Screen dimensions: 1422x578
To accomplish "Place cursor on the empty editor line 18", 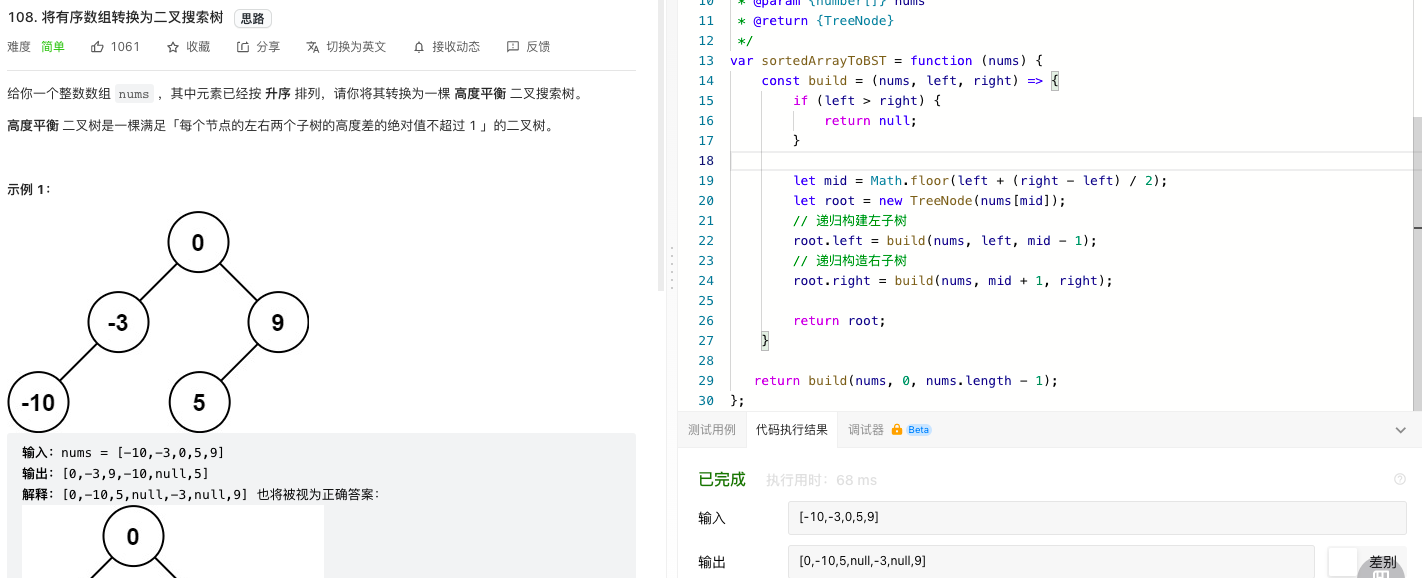I will pyautogui.click(x=1070, y=161).
